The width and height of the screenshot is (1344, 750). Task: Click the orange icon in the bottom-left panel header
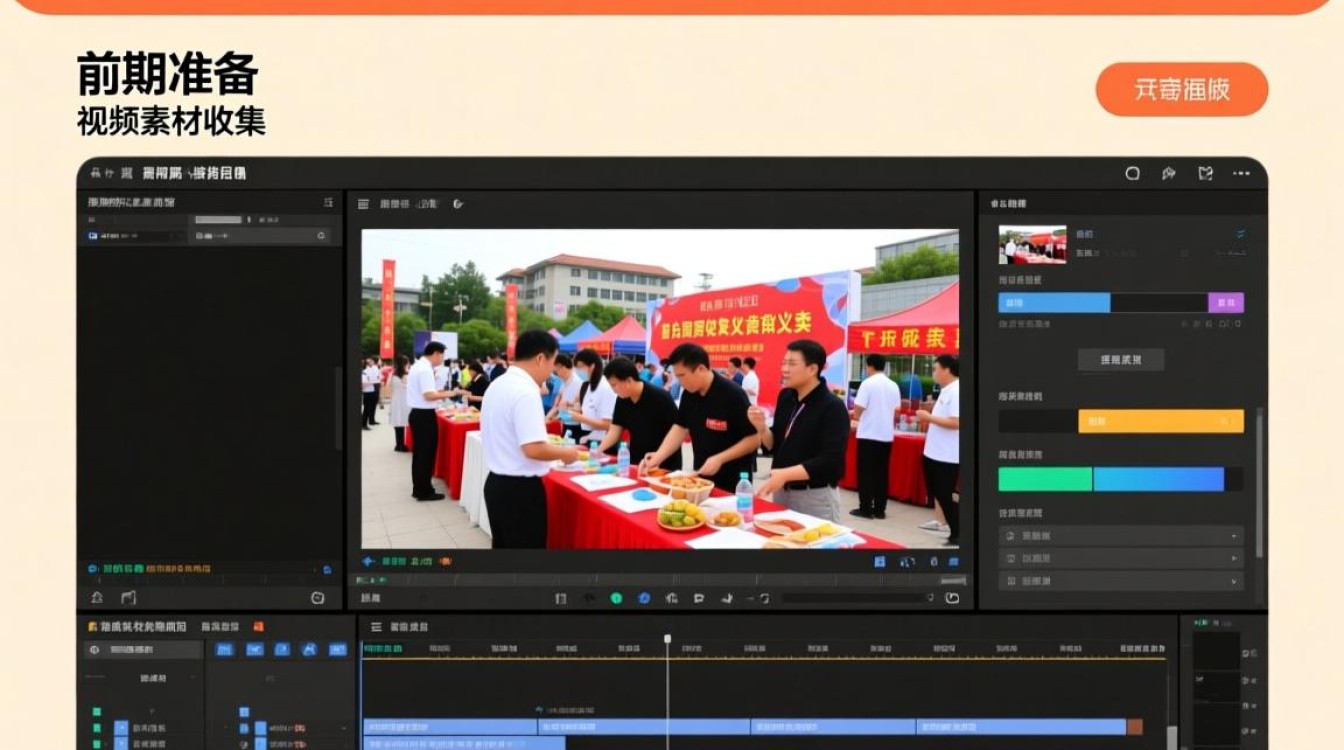tap(258, 626)
